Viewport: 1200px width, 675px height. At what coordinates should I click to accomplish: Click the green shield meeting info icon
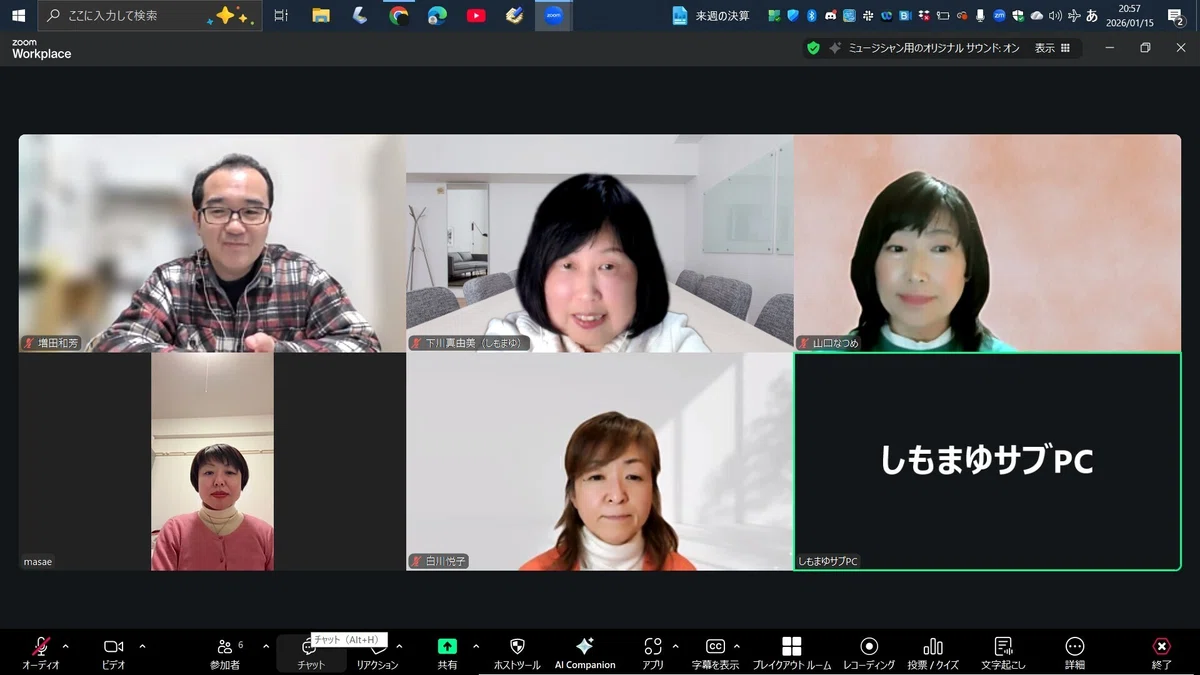click(x=813, y=48)
